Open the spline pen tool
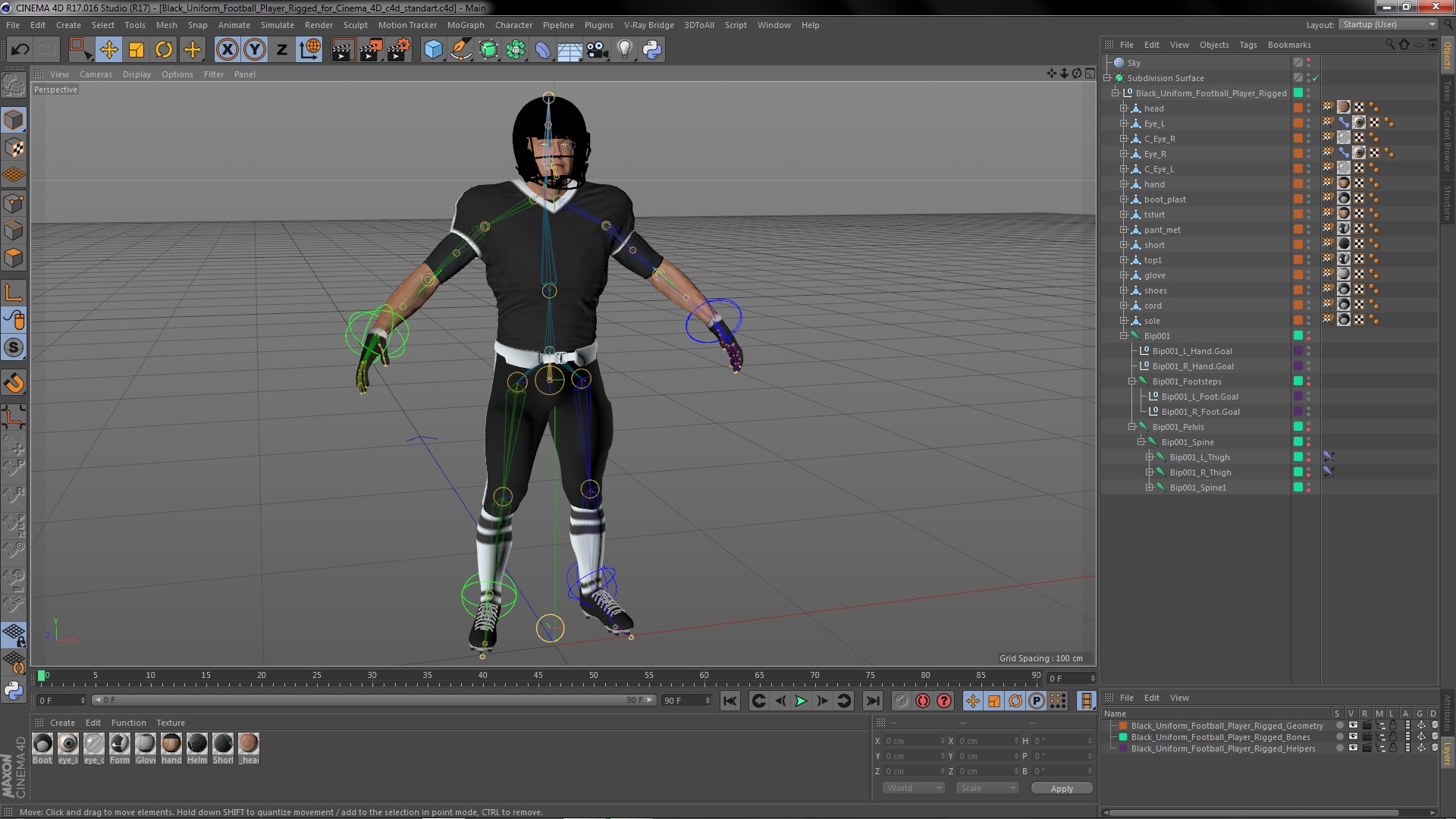 460,50
